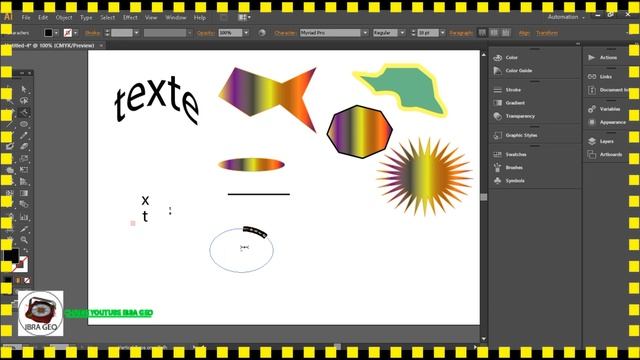
Task: Expand the opacity percentage dropdown
Action: point(246,33)
